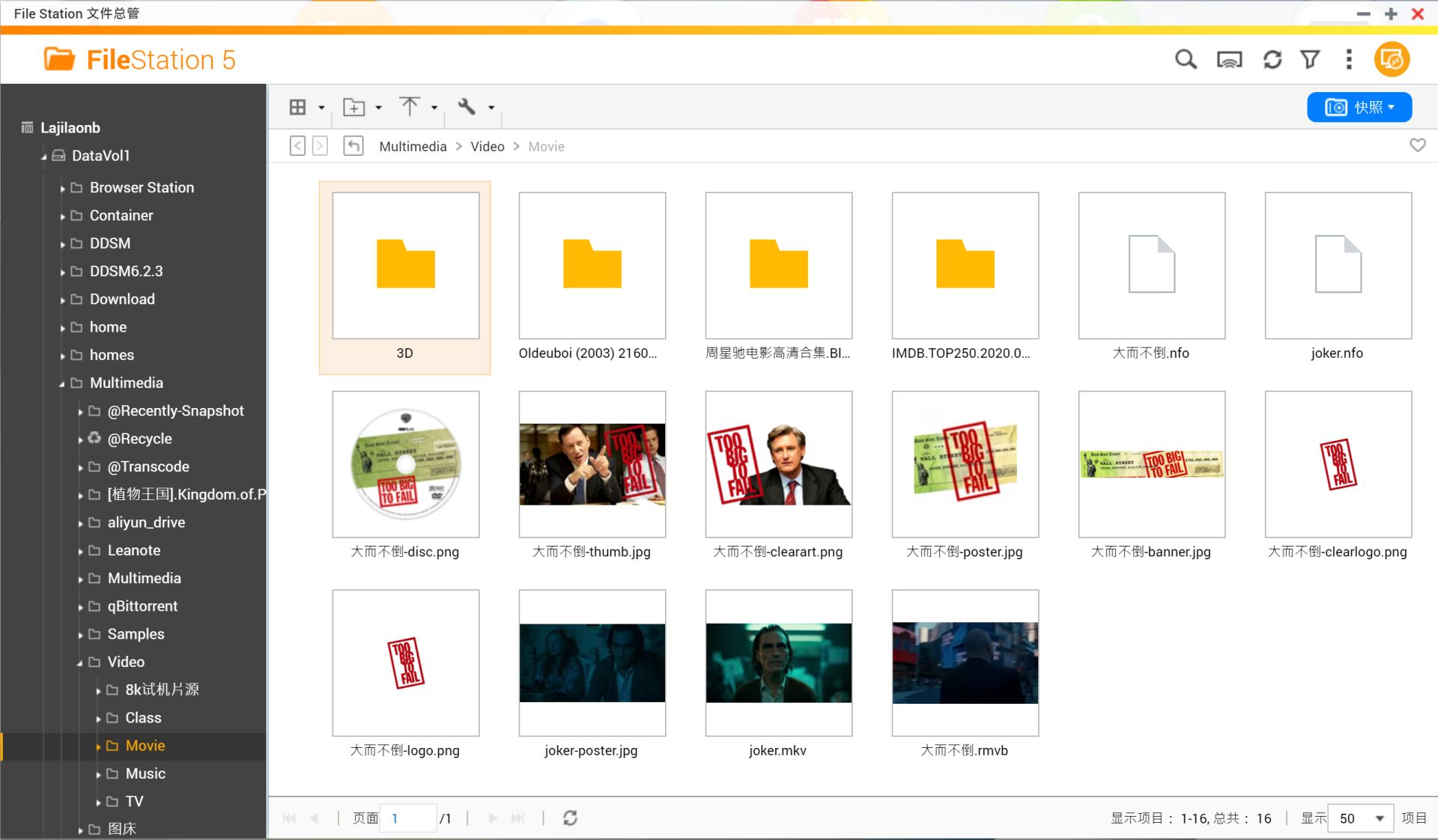
Task: Go to parent folder using up-arrow icon
Action: coord(354,146)
